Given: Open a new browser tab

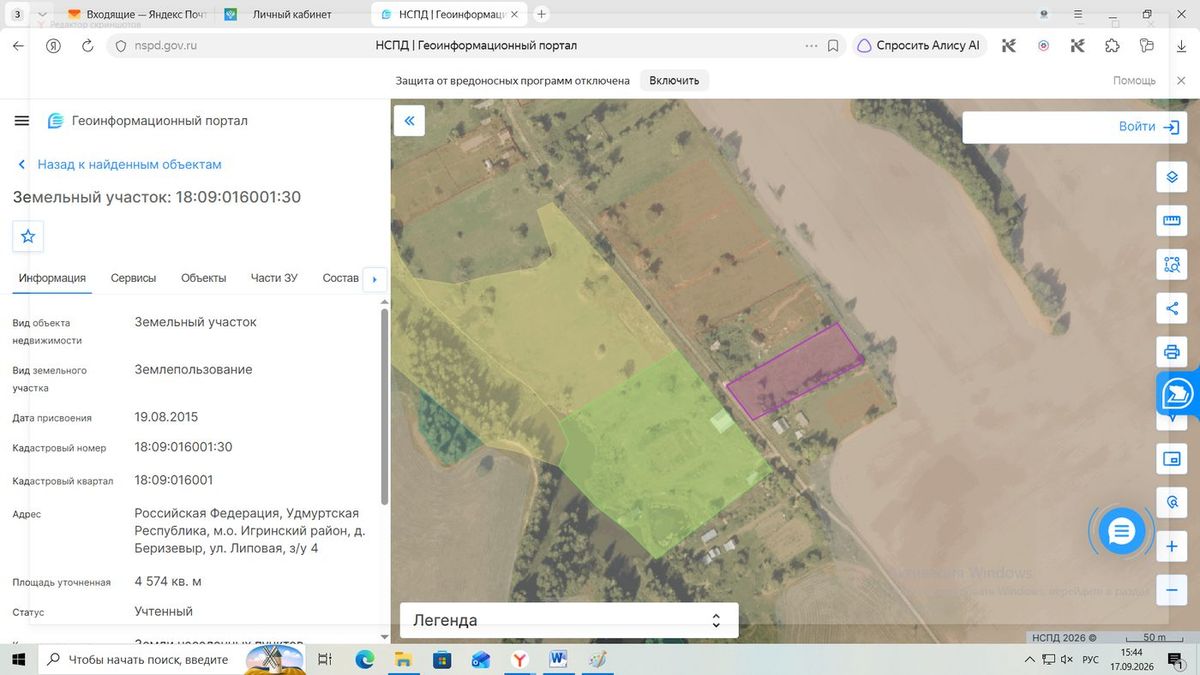Looking at the screenshot, I should (x=542, y=14).
